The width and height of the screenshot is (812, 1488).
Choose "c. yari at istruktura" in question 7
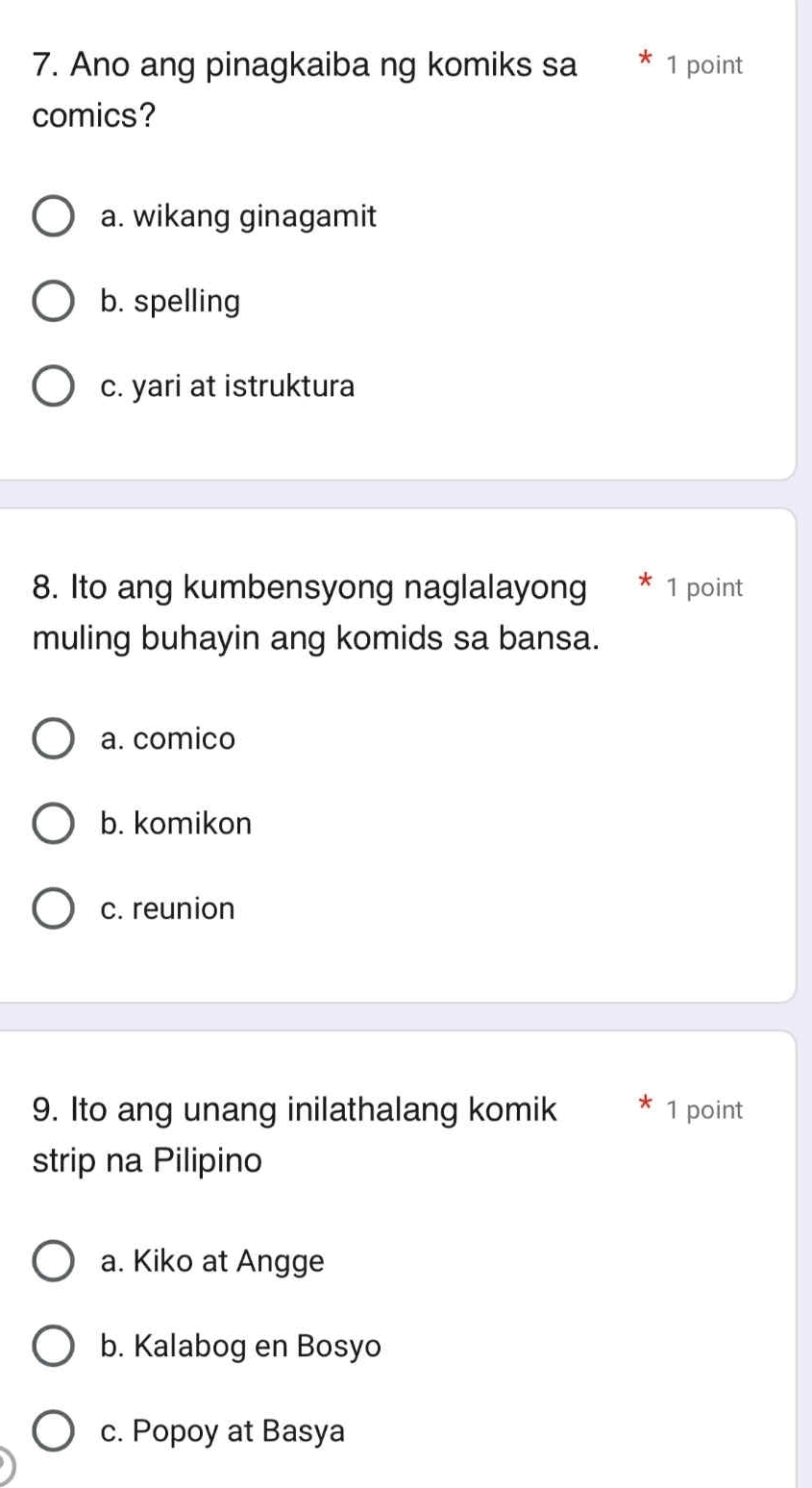pos(54,385)
